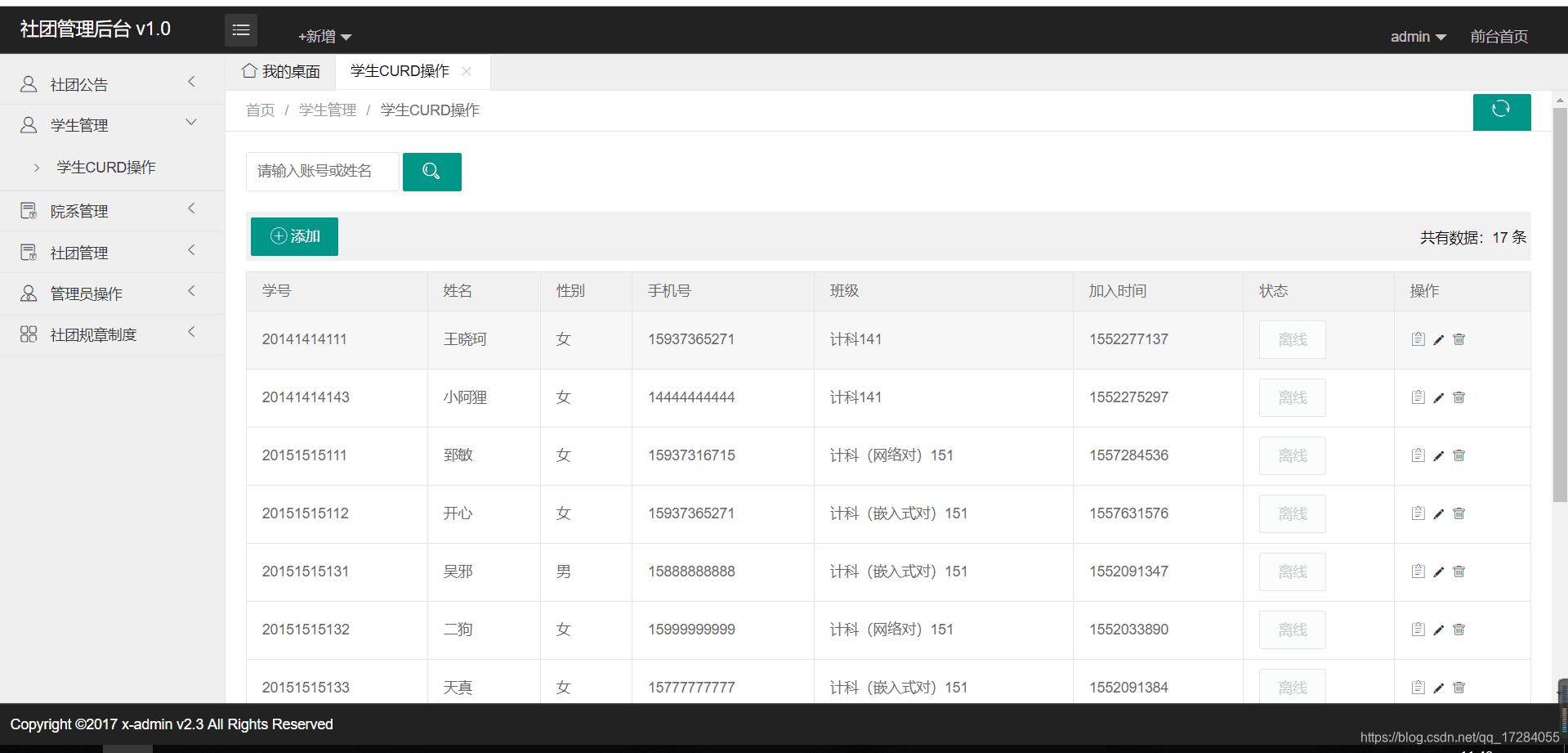Screen dimensions: 1568x753
Task: View details icon for student 王晓珂
Action: [x=1418, y=339]
